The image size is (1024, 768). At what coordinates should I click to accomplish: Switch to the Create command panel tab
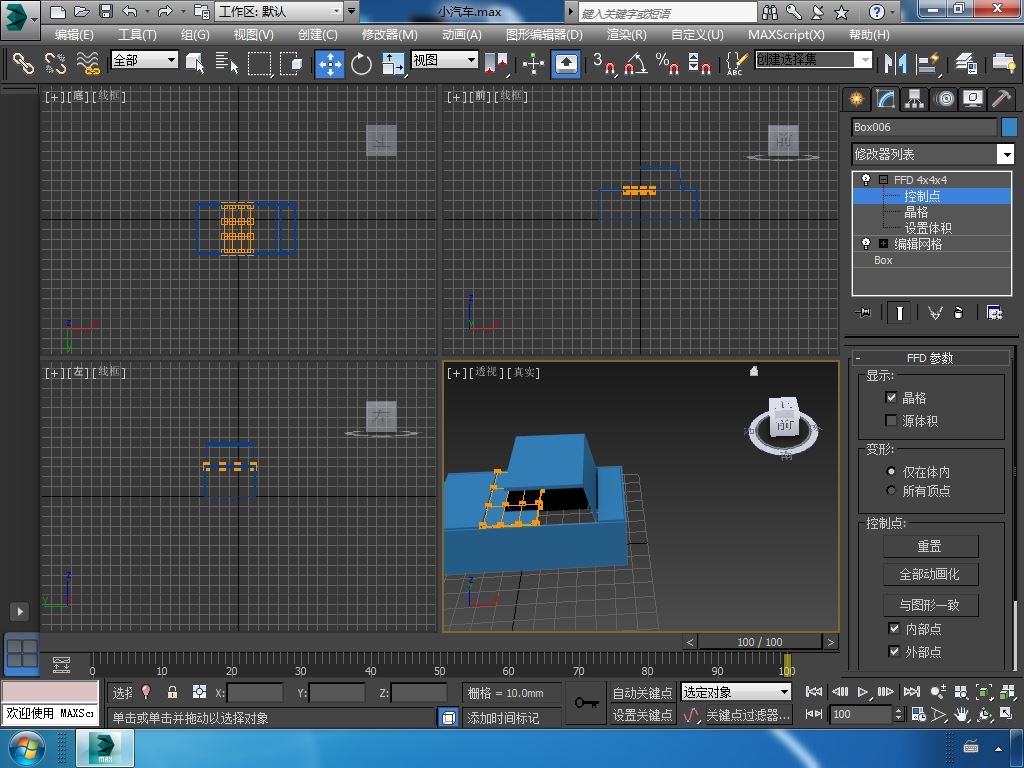point(856,99)
